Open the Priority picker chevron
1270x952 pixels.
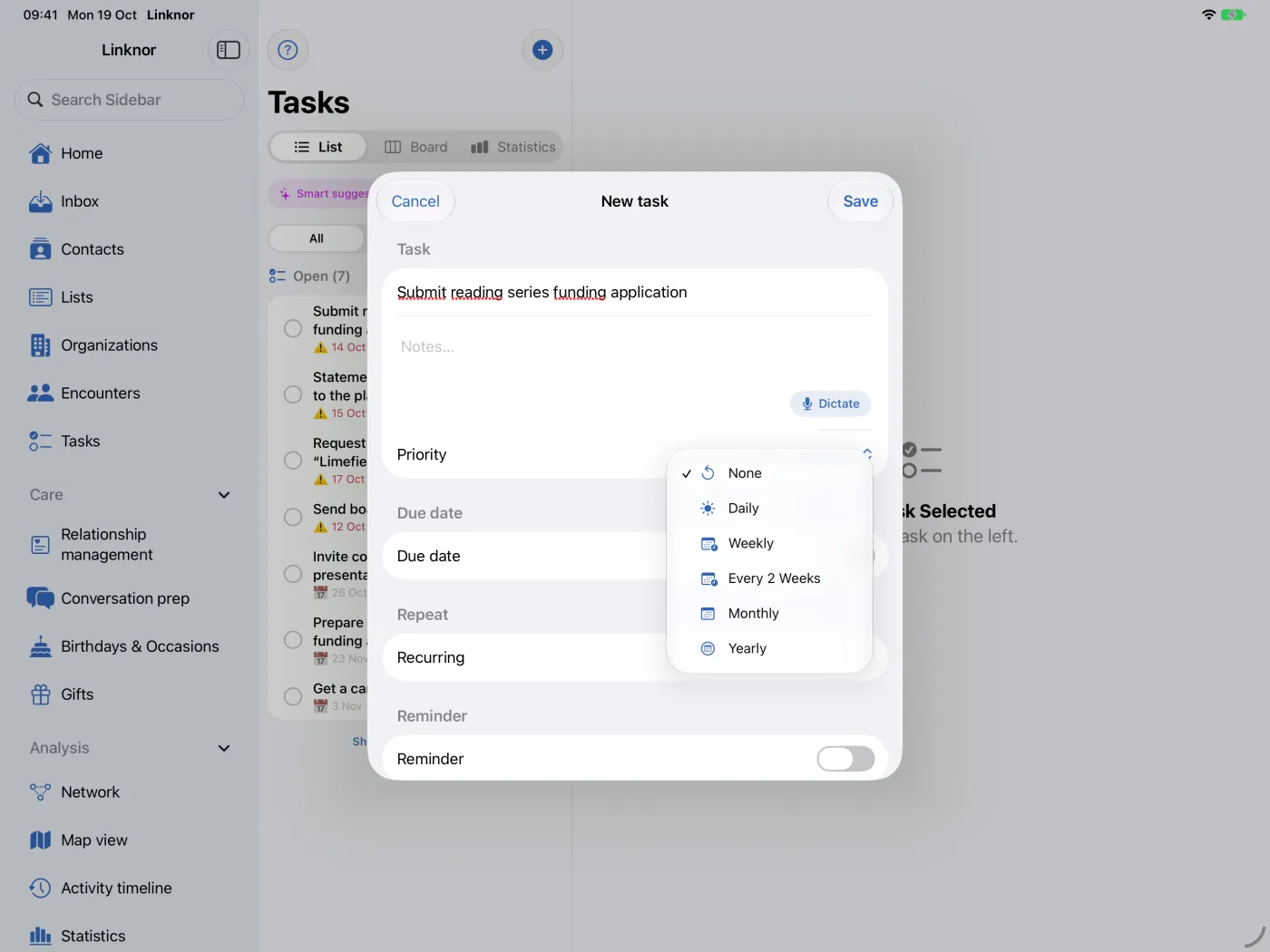click(867, 452)
